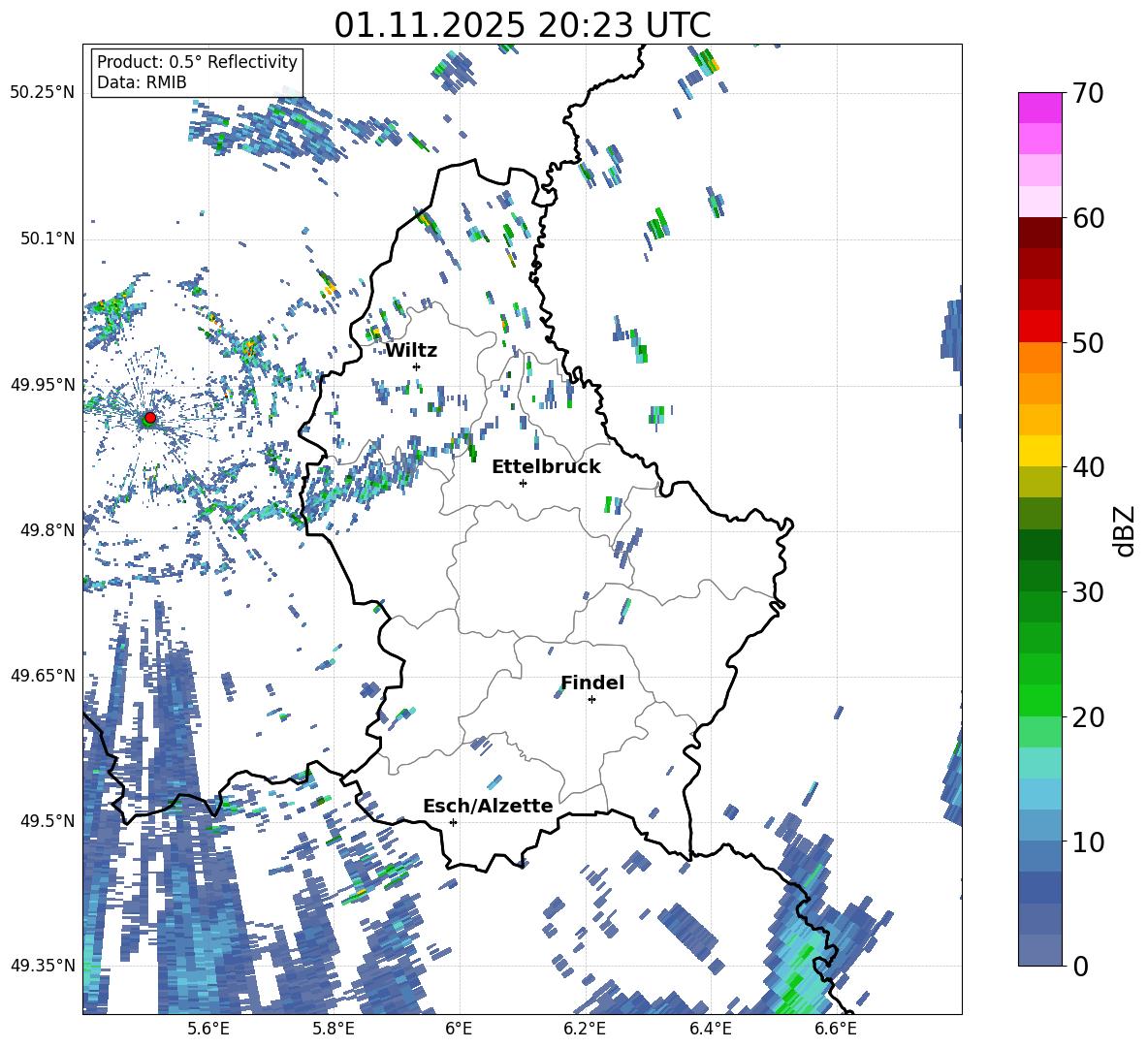Click the red radar location marker
The height and width of the screenshot is (1048, 1148).
coord(150,418)
